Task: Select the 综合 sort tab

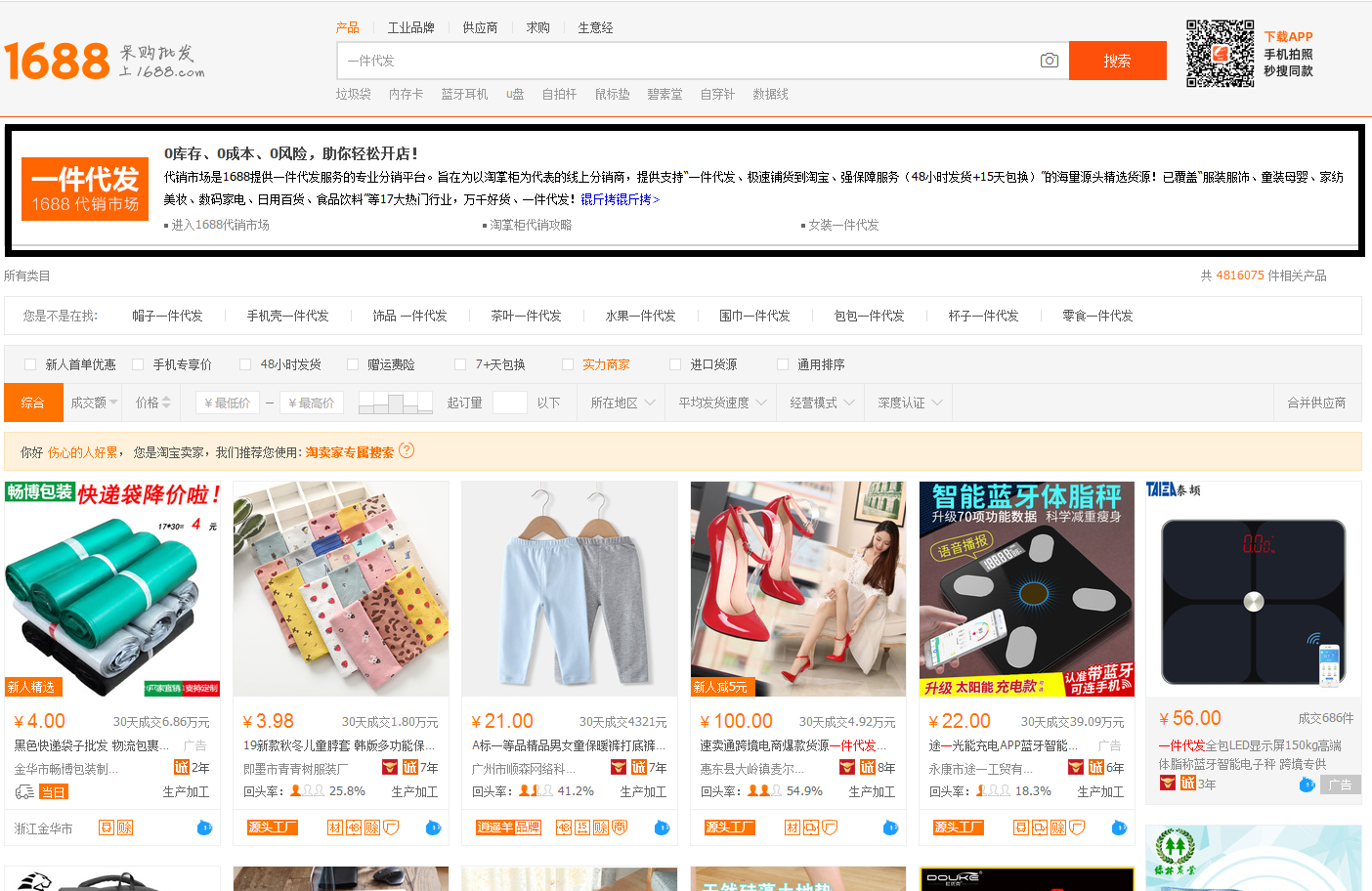Action: 33,403
